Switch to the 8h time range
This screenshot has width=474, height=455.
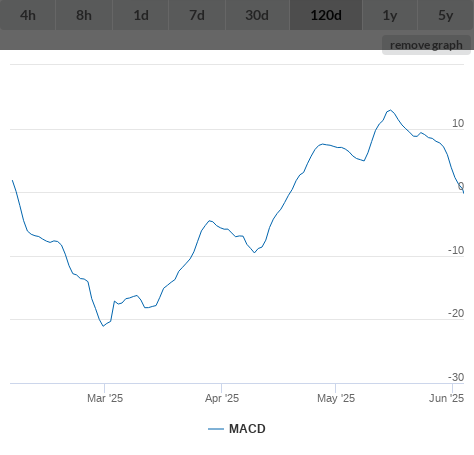(84, 15)
